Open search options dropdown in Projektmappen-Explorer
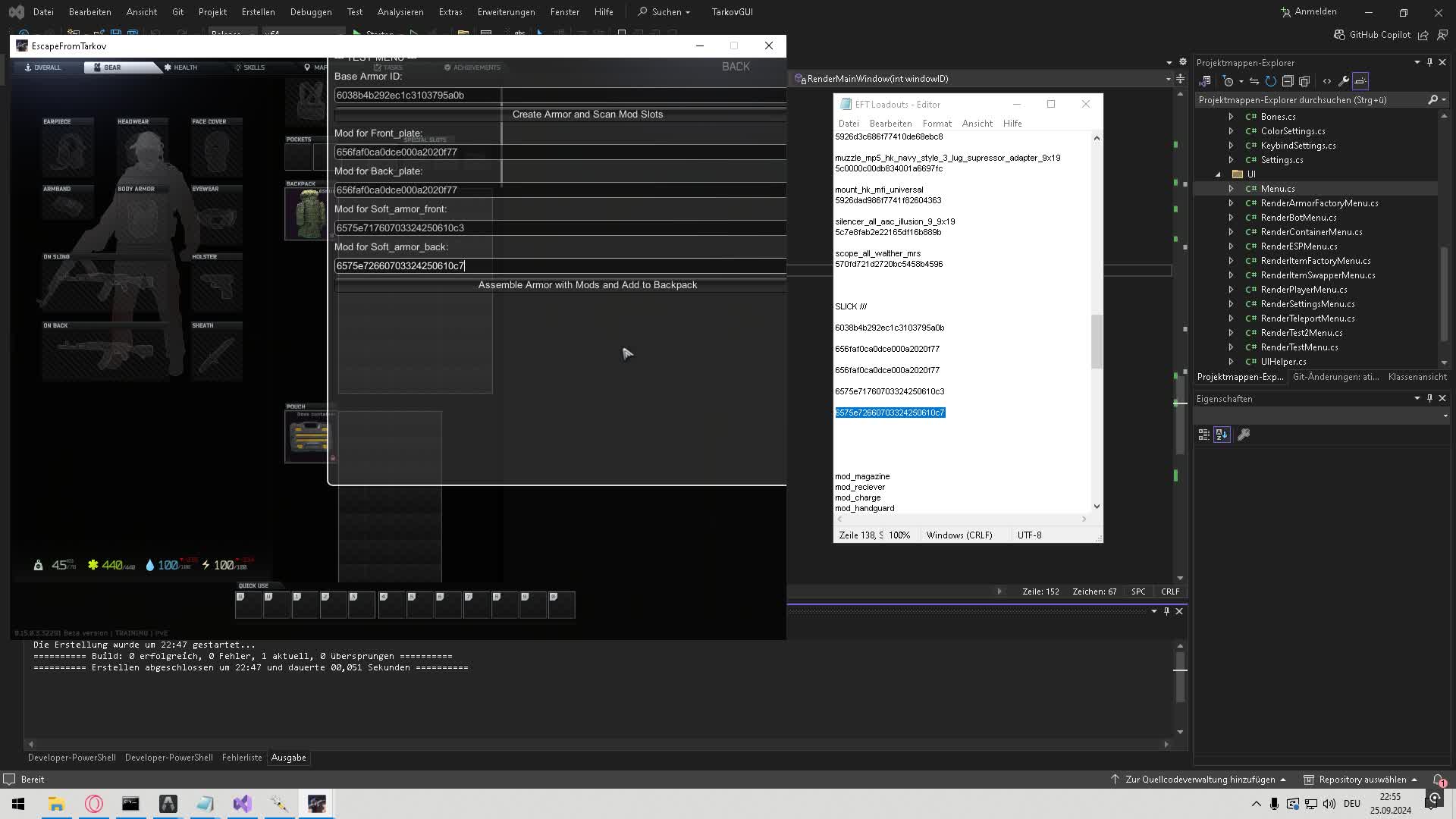1456x819 pixels. click(1443, 100)
